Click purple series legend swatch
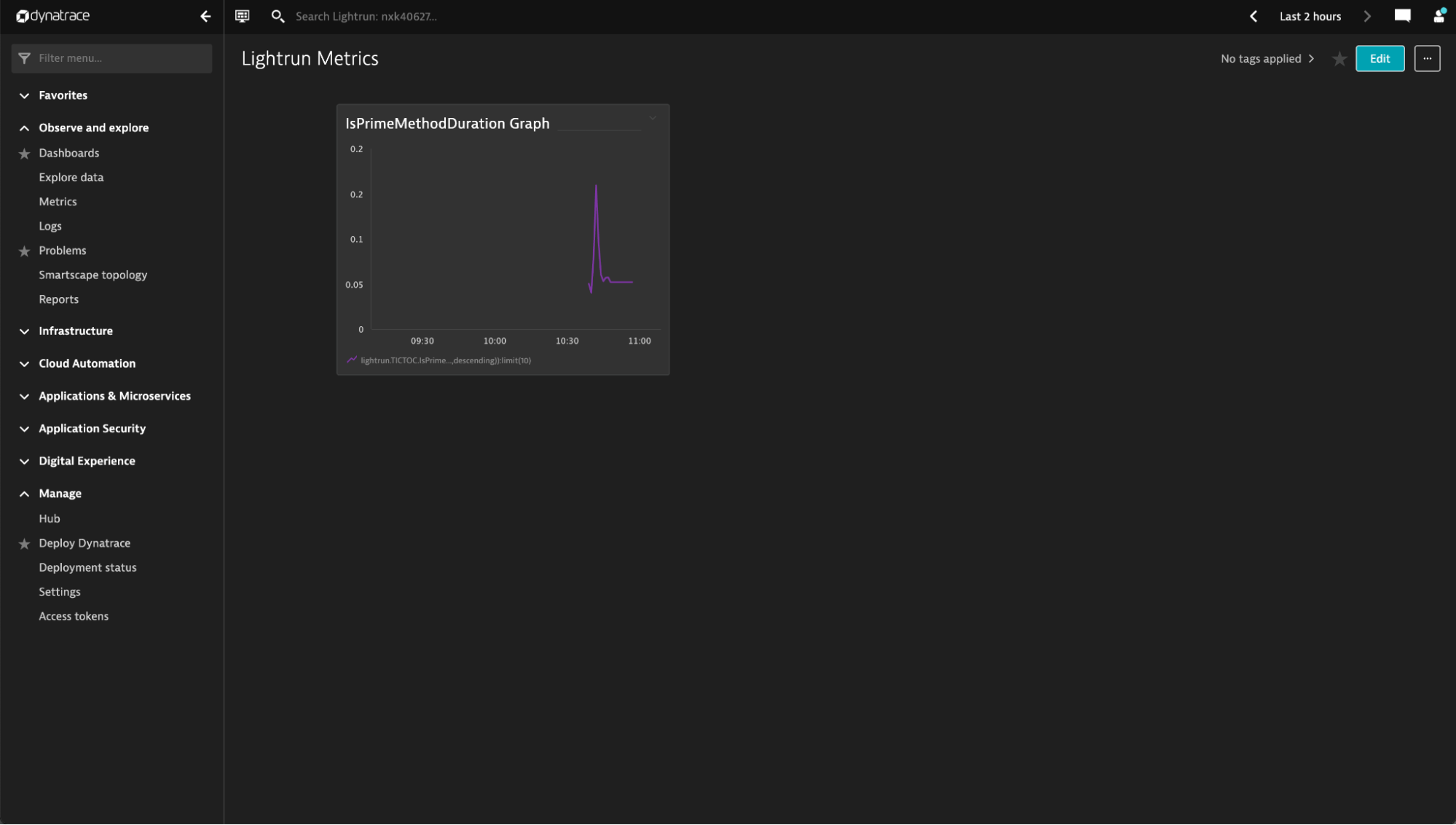The height and width of the screenshot is (825, 1456). tap(352, 360)
